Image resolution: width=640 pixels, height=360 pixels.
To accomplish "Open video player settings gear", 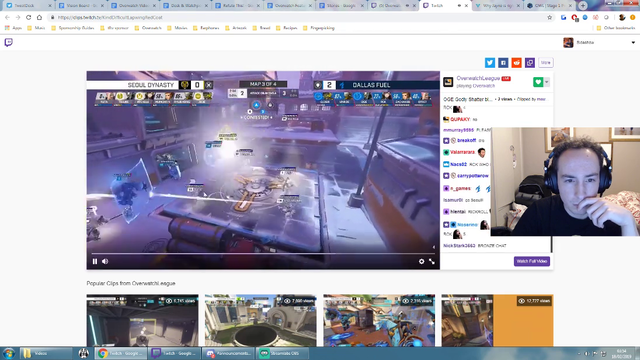I will coord(421,261).
